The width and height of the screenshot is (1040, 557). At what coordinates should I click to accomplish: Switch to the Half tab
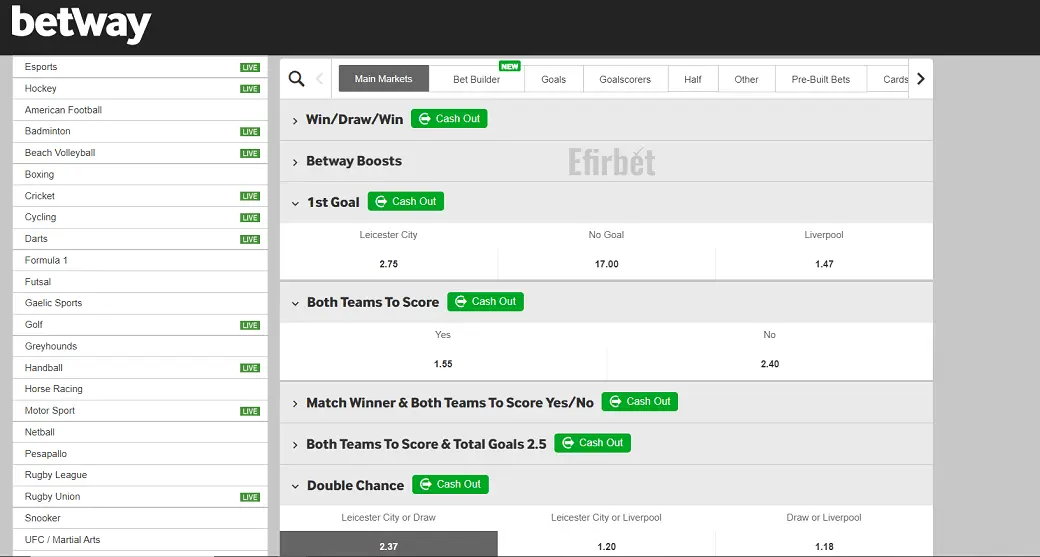[x=692, y=79]
